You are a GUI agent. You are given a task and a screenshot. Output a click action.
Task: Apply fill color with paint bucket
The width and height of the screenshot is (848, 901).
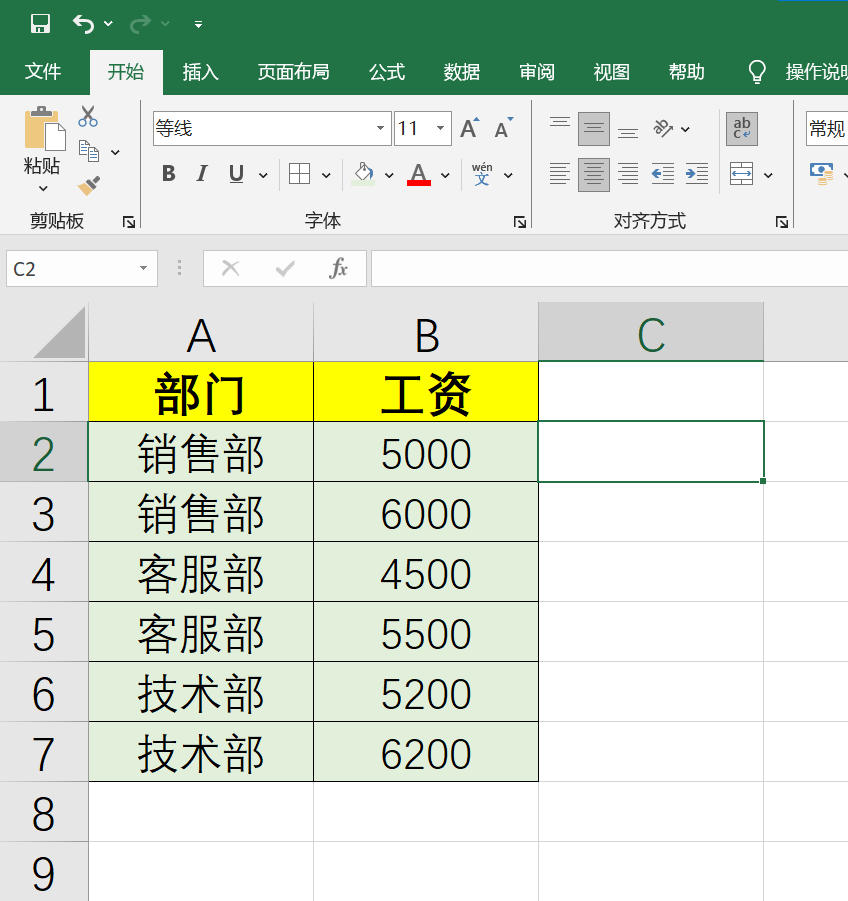click(363, 174)
